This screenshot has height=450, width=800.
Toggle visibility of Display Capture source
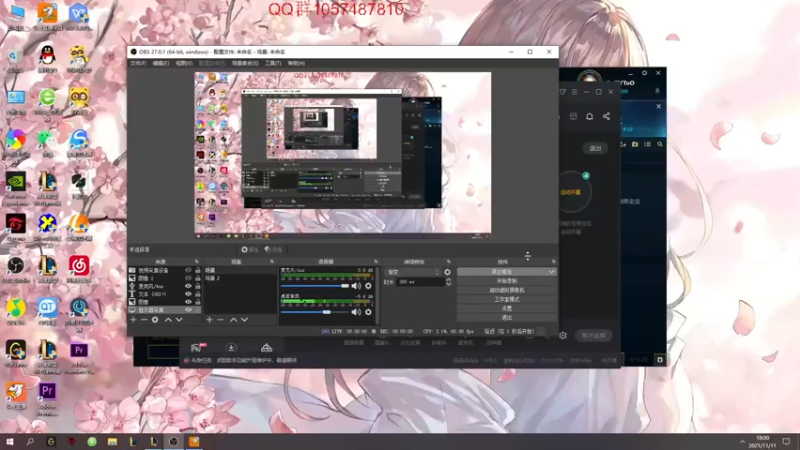click(x=188, y=310)
